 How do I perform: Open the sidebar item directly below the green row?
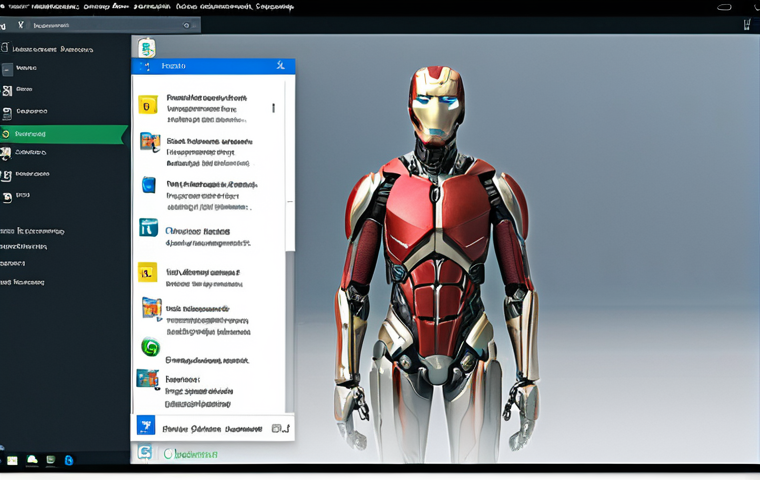[x=24, y=153]
